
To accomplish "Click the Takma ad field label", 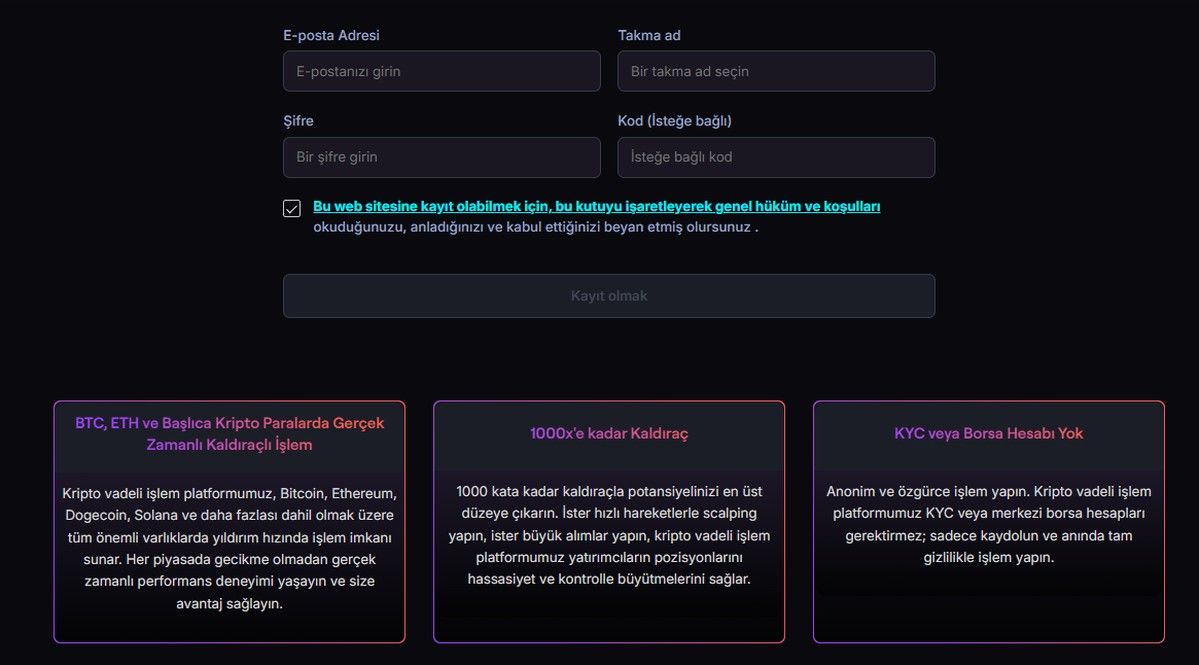I will click(648, 34).
